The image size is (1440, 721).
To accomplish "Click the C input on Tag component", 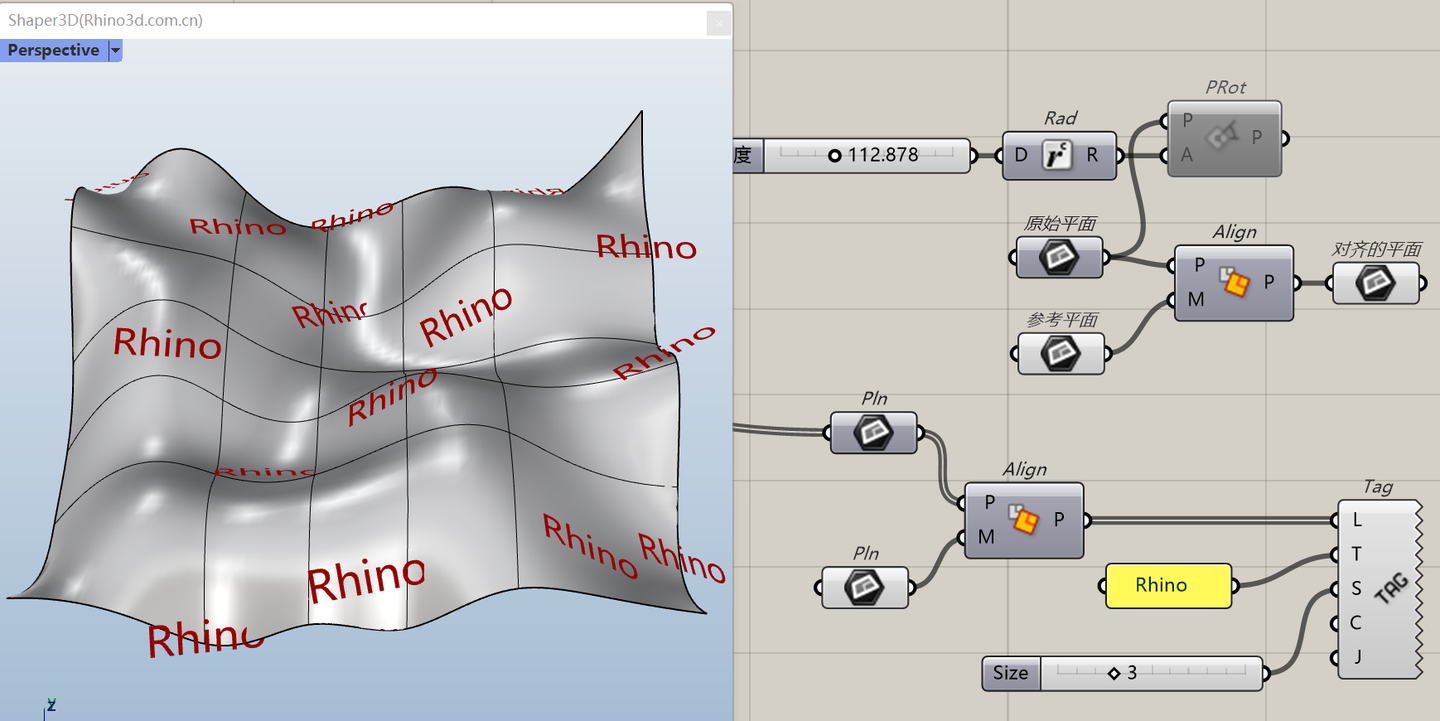I will 1356,623.
